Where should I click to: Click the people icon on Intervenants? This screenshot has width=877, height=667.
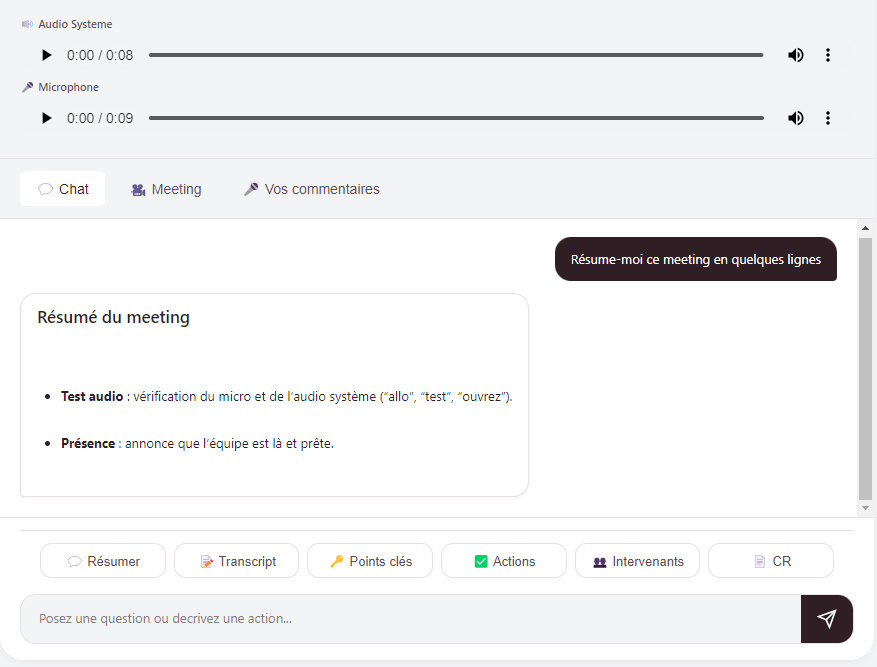click(x=603, y=560)
